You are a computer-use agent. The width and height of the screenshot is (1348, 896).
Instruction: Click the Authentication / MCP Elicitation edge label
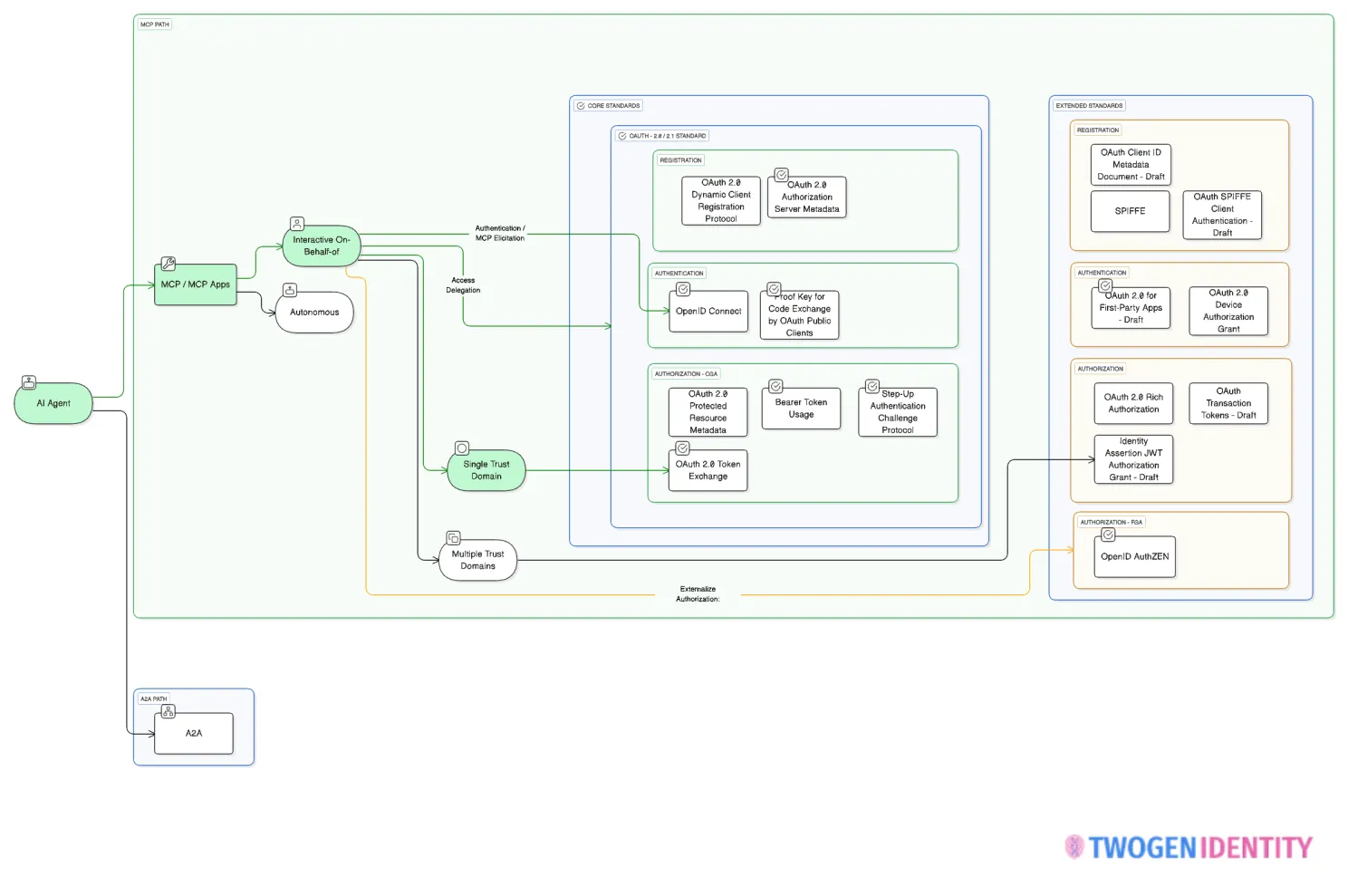coord(500,234)
